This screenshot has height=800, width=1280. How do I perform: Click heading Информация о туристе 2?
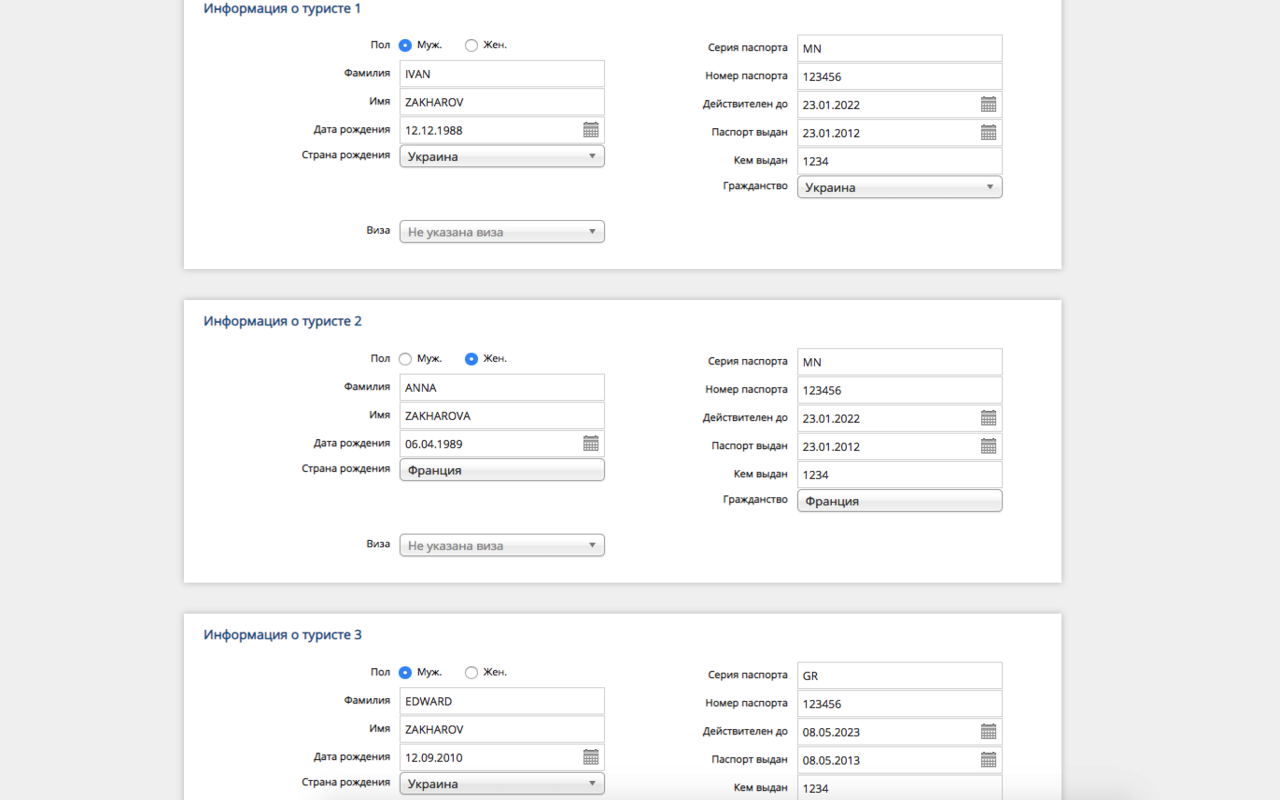[283, 321]
